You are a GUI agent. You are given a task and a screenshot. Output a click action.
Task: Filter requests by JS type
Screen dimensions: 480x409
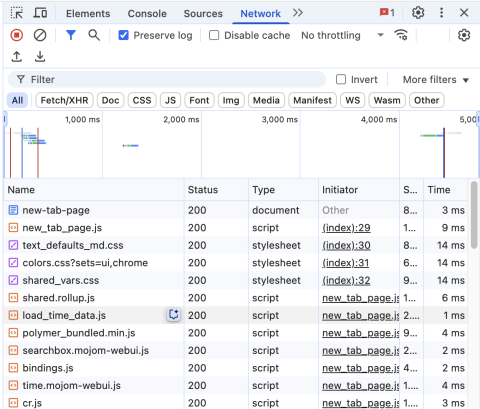coord(170,100)
